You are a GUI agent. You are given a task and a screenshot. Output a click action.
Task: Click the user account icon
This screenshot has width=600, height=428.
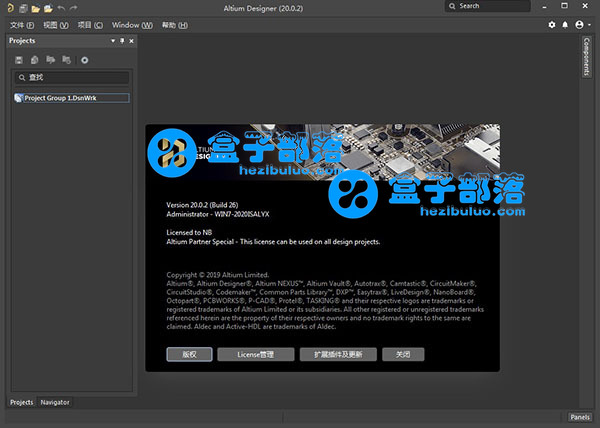(x=579, y=25)
